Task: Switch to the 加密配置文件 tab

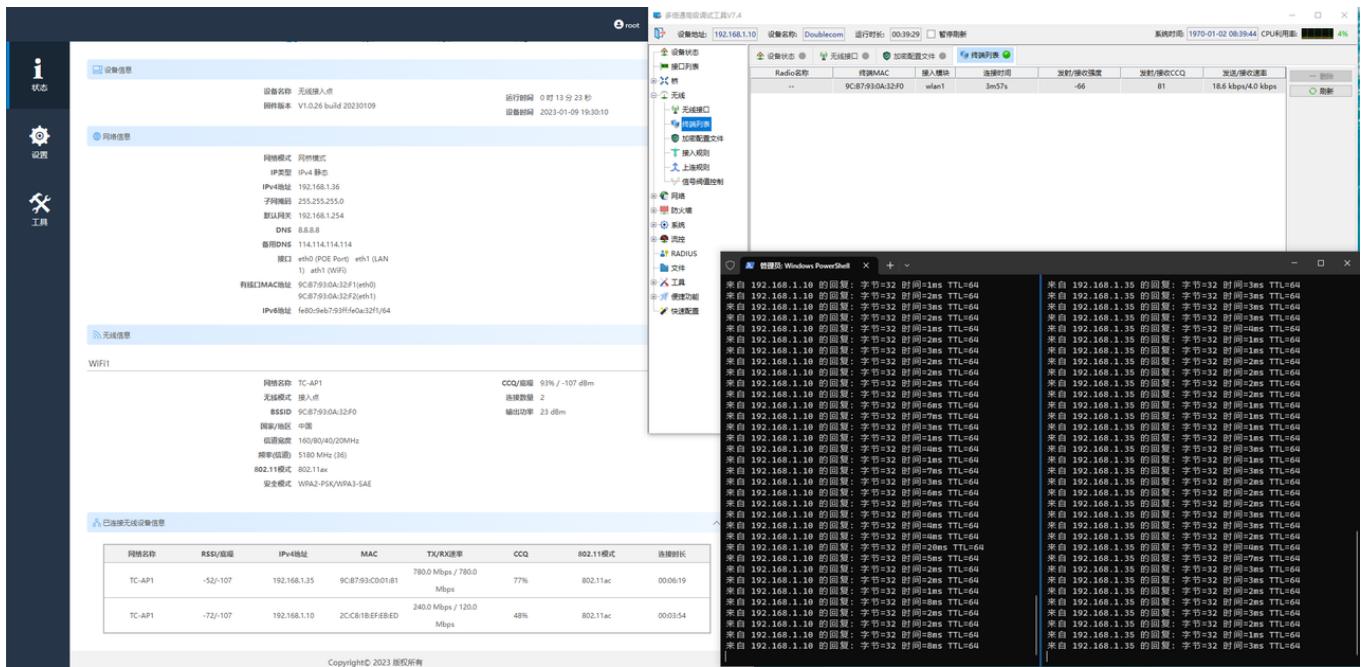Action: (x=914, y=56)
